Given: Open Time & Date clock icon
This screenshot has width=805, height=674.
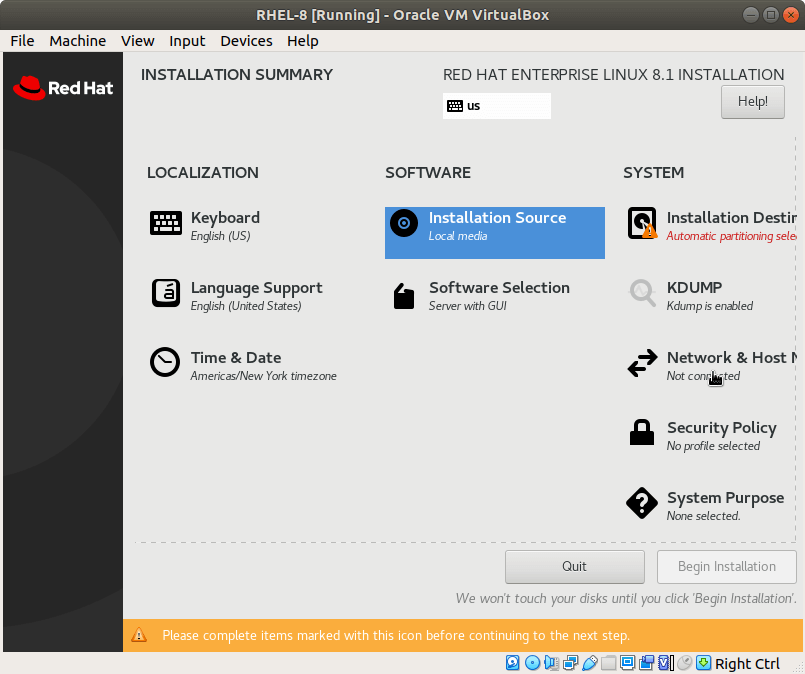Looking at the screenshot, I should point(166,362).
